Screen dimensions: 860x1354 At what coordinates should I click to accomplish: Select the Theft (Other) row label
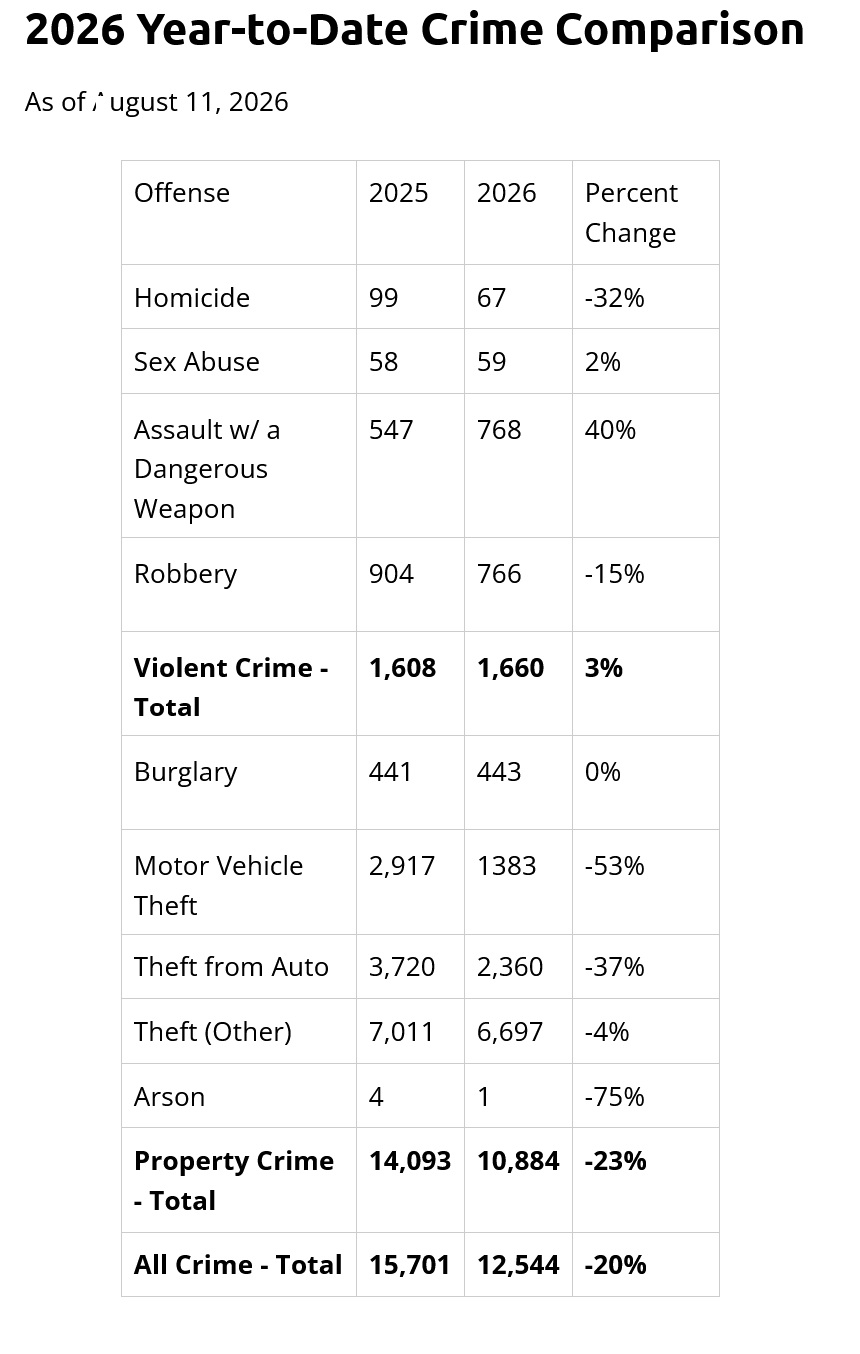click(213, 1032)
